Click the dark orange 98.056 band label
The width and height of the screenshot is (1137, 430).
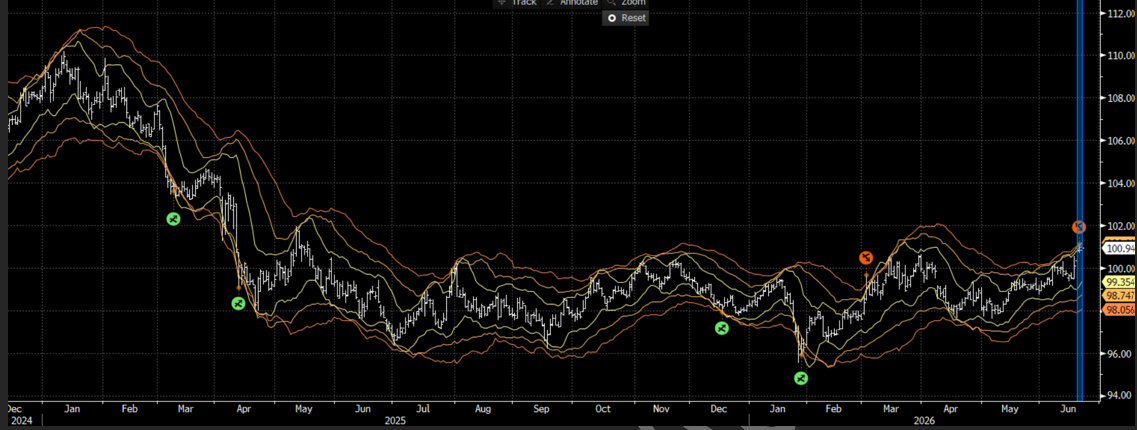[x=1119, y=310]
